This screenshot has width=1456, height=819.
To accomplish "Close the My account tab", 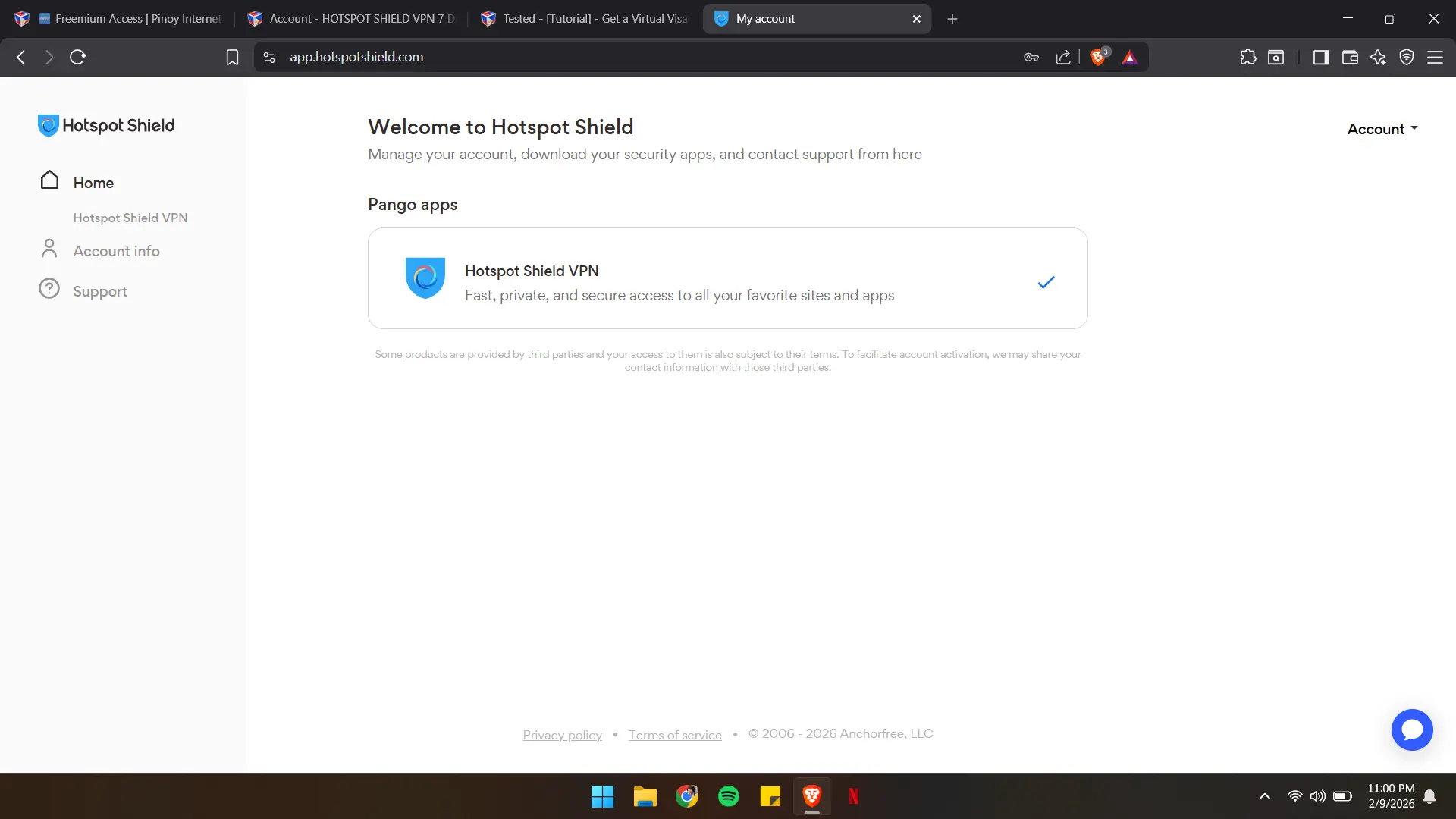I will (x=916, y=19).
